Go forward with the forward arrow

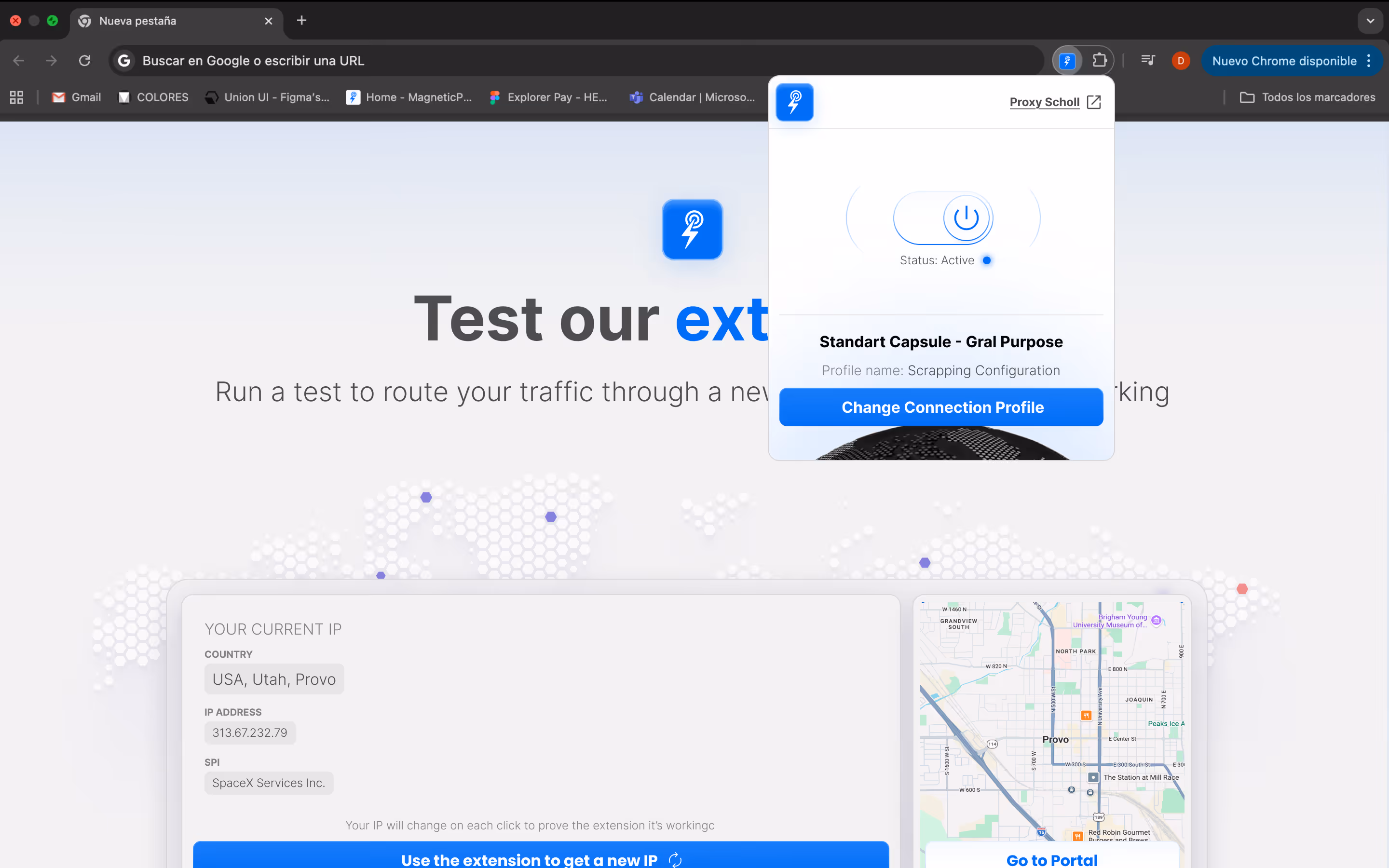(x=52, y=61)
